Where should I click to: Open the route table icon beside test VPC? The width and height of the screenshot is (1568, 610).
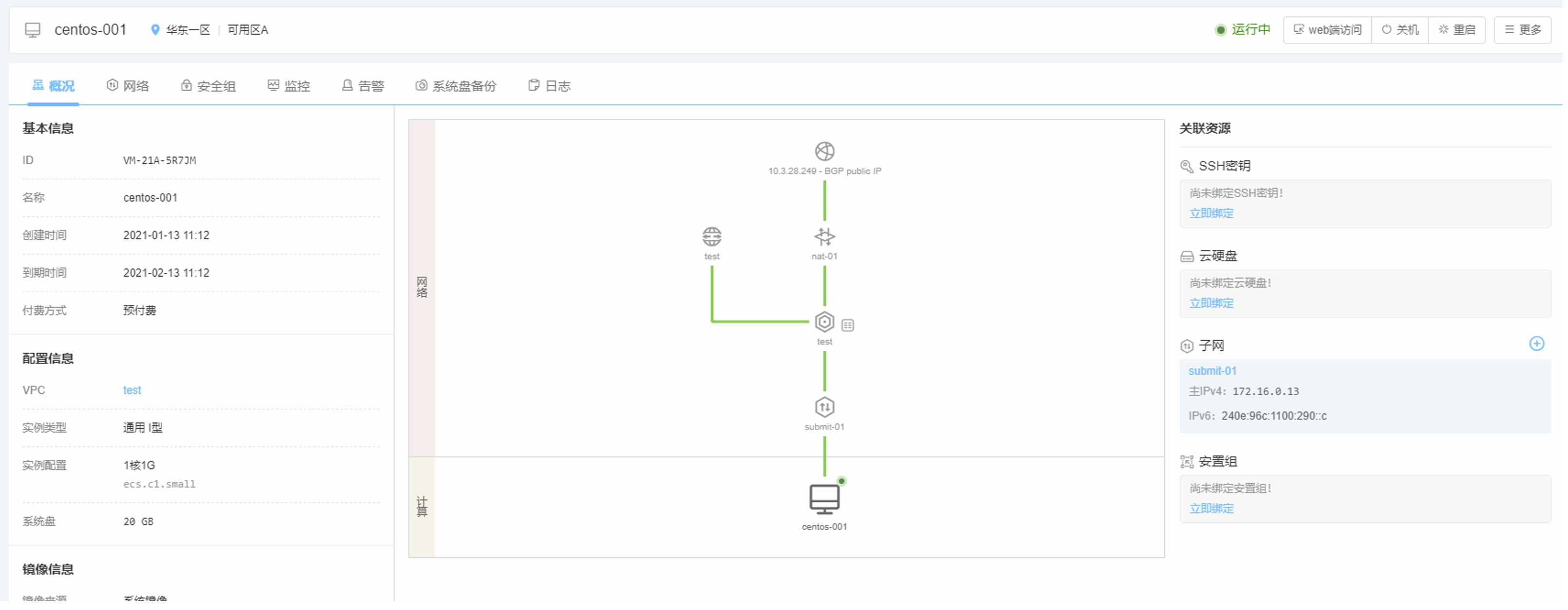(847, 325)
